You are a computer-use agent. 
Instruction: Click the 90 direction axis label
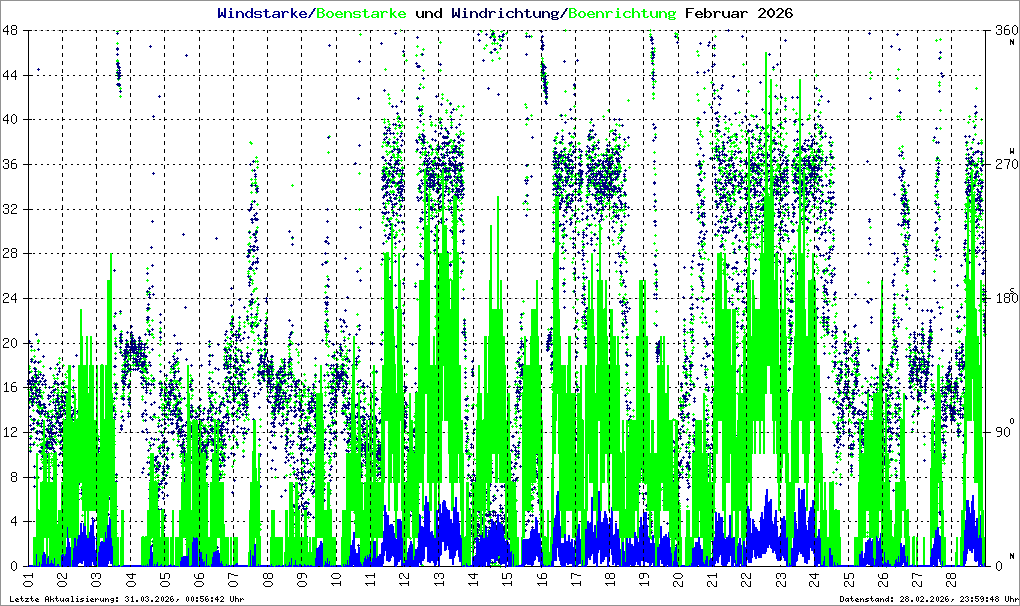[1001, 432]
